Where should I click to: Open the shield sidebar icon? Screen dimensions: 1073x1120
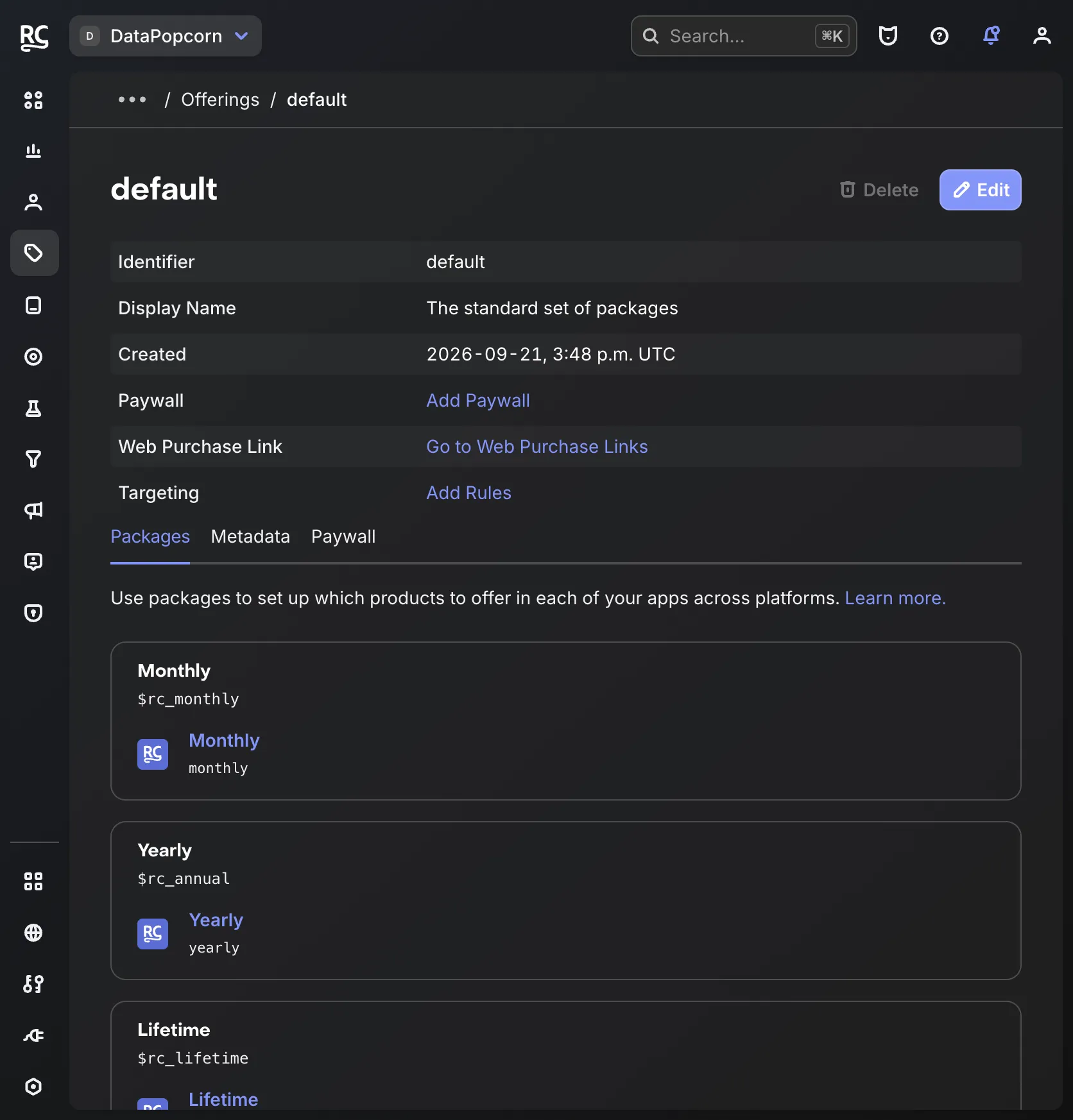click(33, 613)
